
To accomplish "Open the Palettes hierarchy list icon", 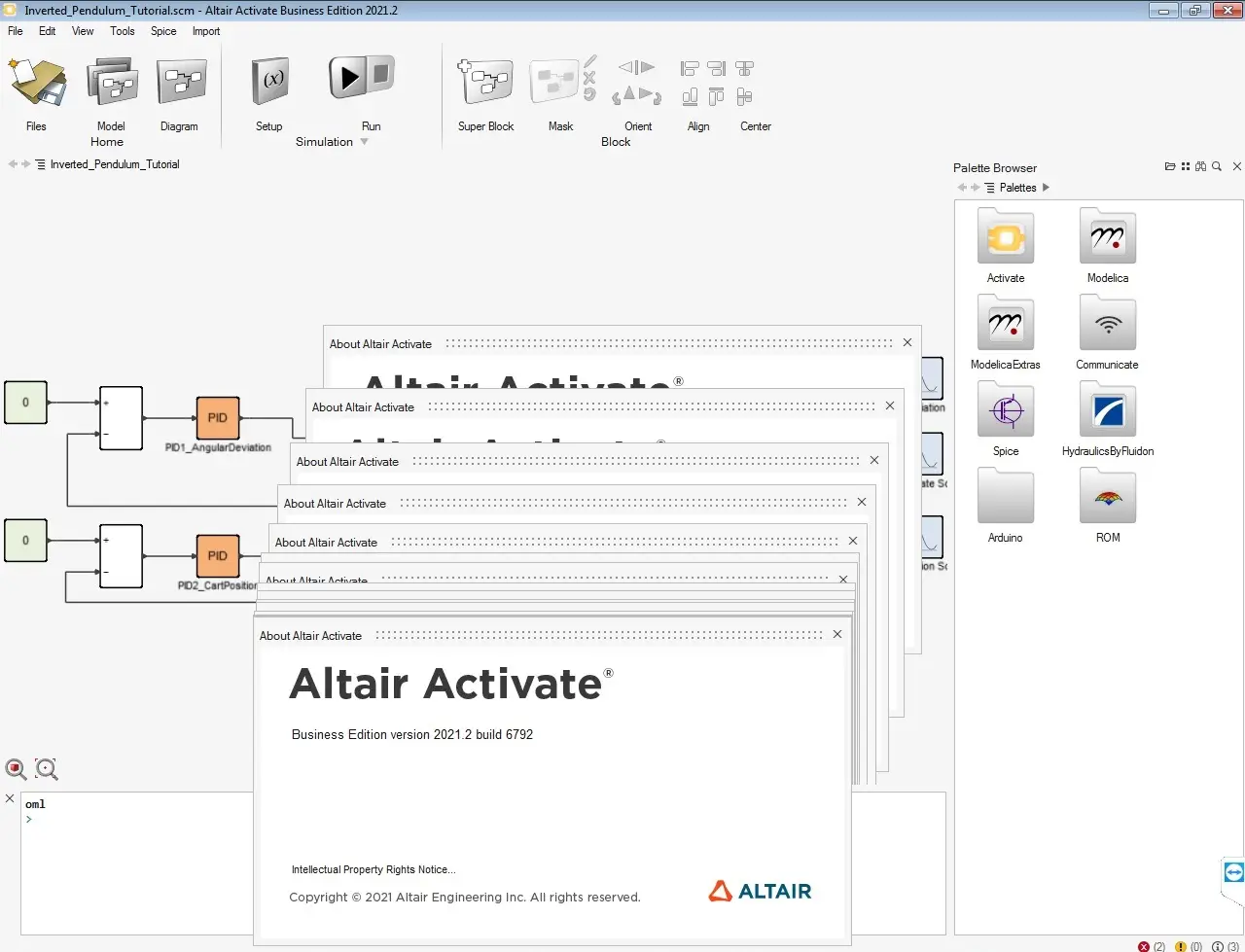I will (x=989, y=188).
